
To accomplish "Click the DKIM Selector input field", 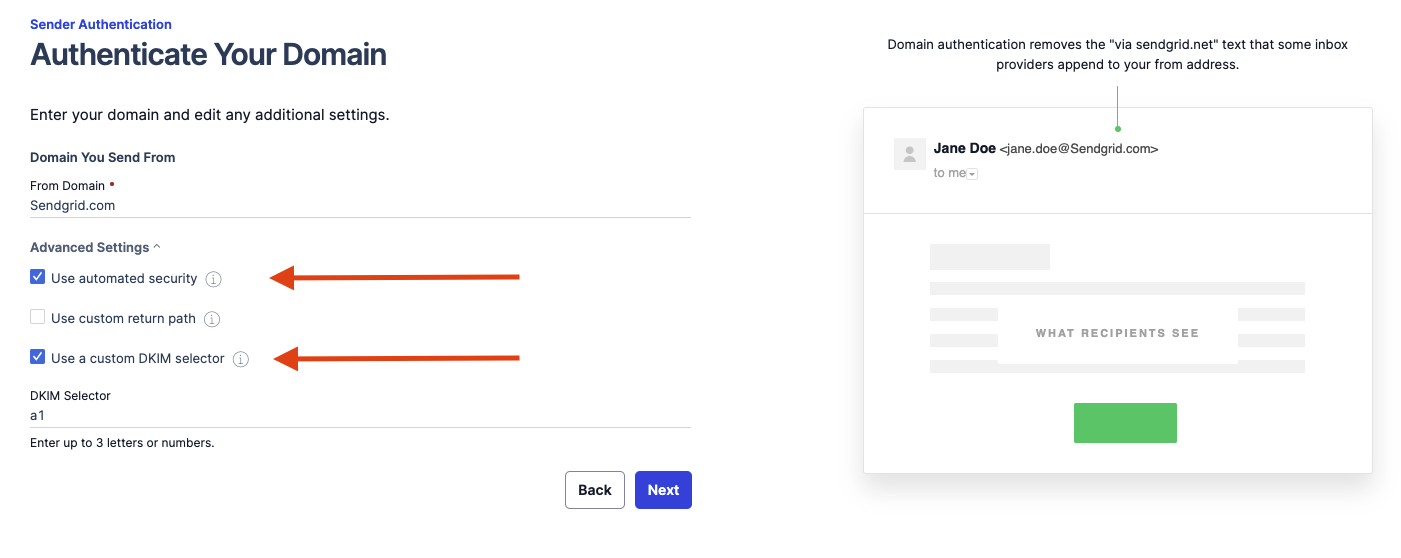I will point(360,416).
